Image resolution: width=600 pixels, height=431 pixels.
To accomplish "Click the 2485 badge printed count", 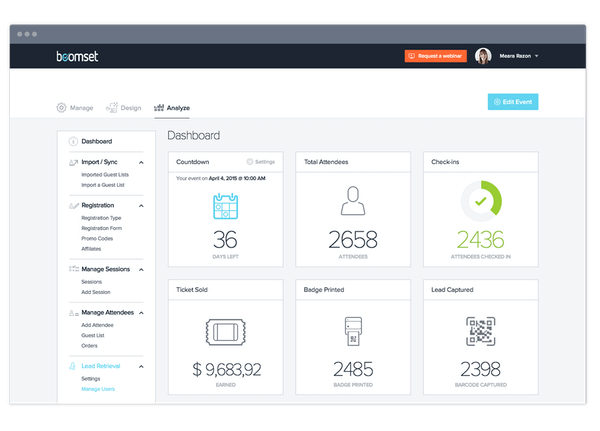I will click(x=353, y=369).
